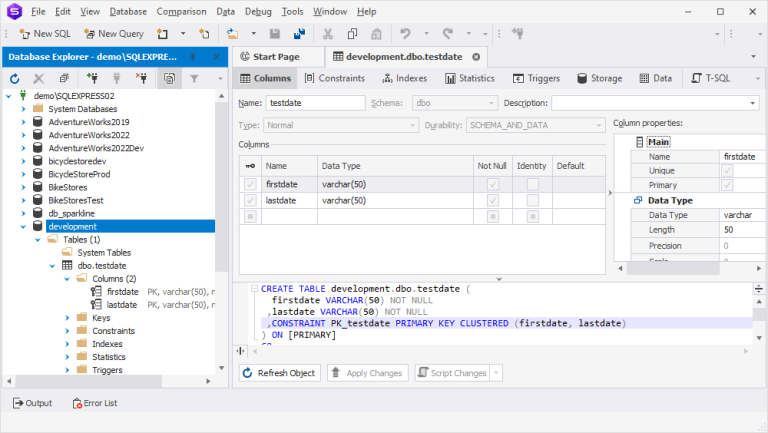Click the table Name input field
The image size is (768, 433).
point(316,103)
